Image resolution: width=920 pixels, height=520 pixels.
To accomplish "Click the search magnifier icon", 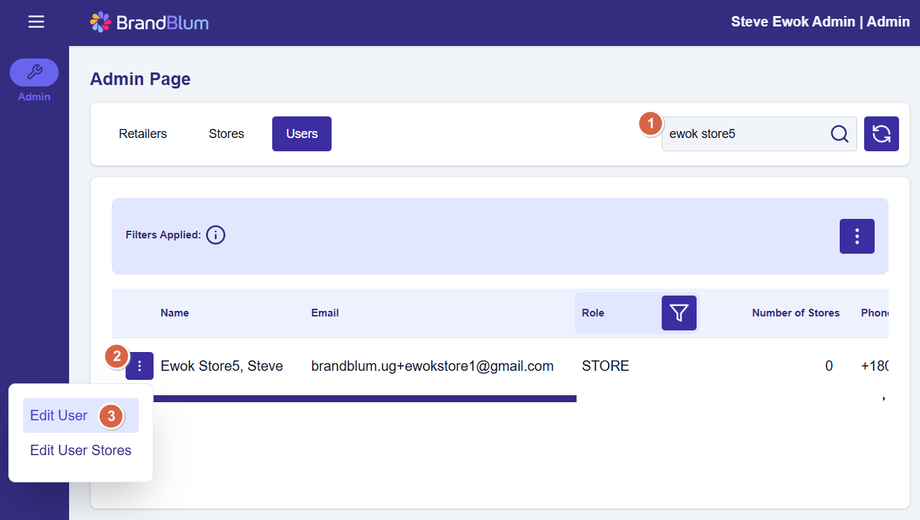I will [x=839, y=134].
